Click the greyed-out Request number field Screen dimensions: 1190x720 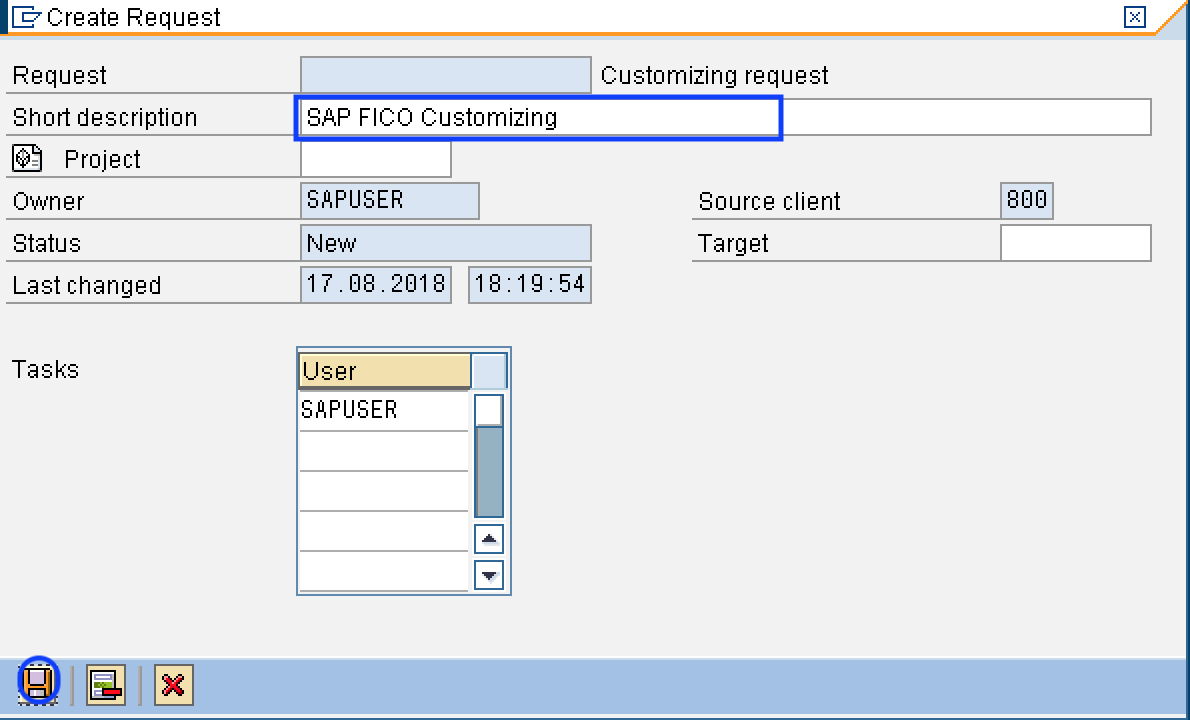coord(445,75)
